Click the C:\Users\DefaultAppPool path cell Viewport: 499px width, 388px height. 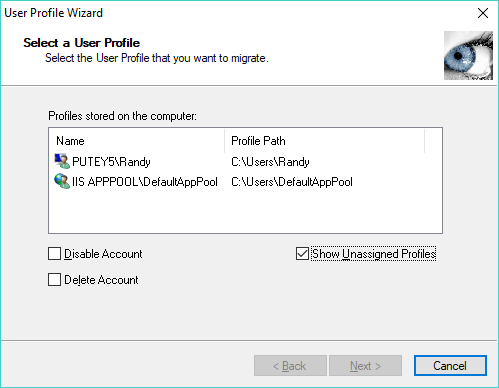click(292, 182)
